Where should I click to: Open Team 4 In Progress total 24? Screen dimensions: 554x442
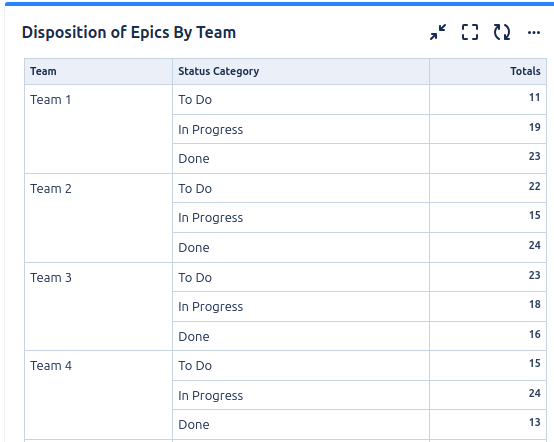coord(535,393)
